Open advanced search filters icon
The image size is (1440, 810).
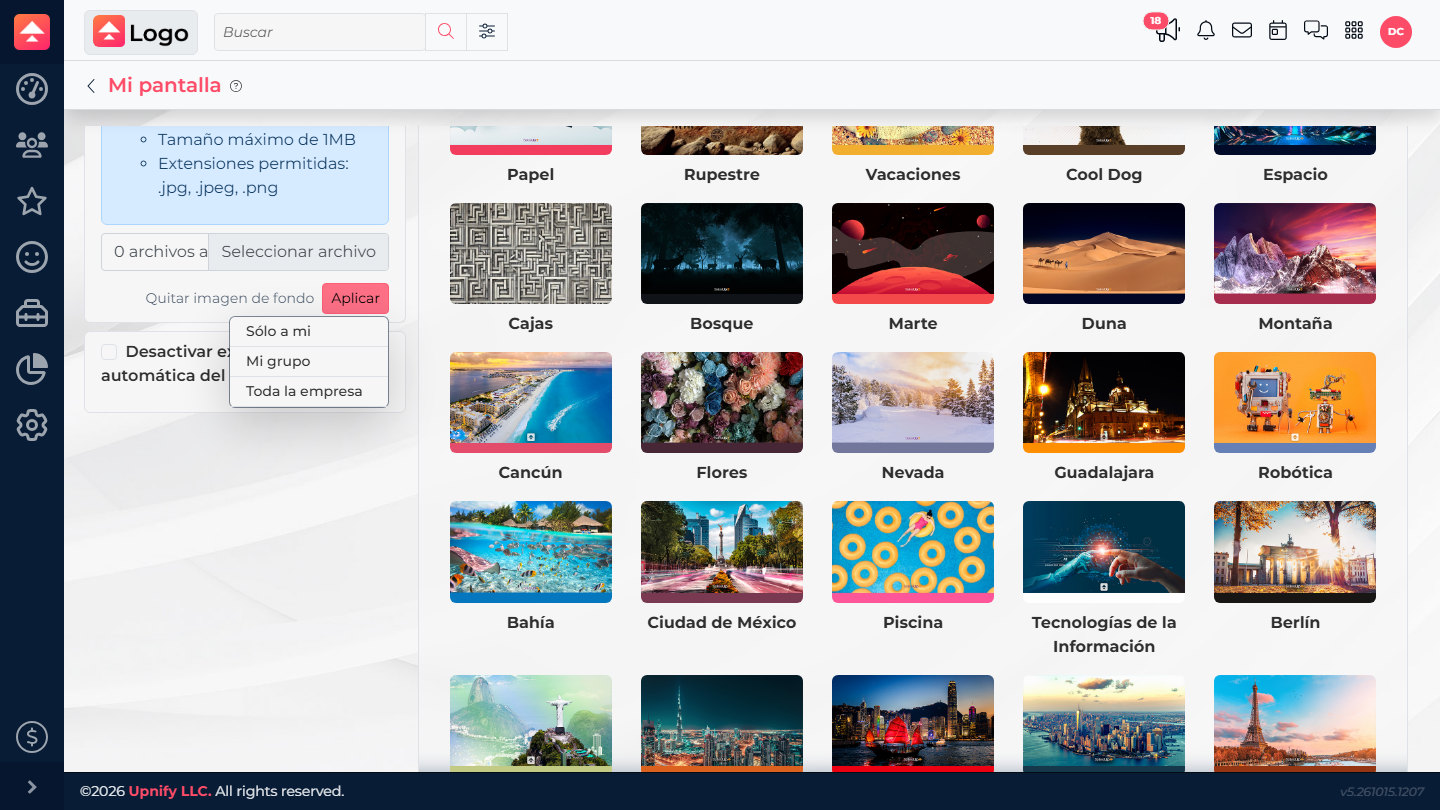coord(487,32)
